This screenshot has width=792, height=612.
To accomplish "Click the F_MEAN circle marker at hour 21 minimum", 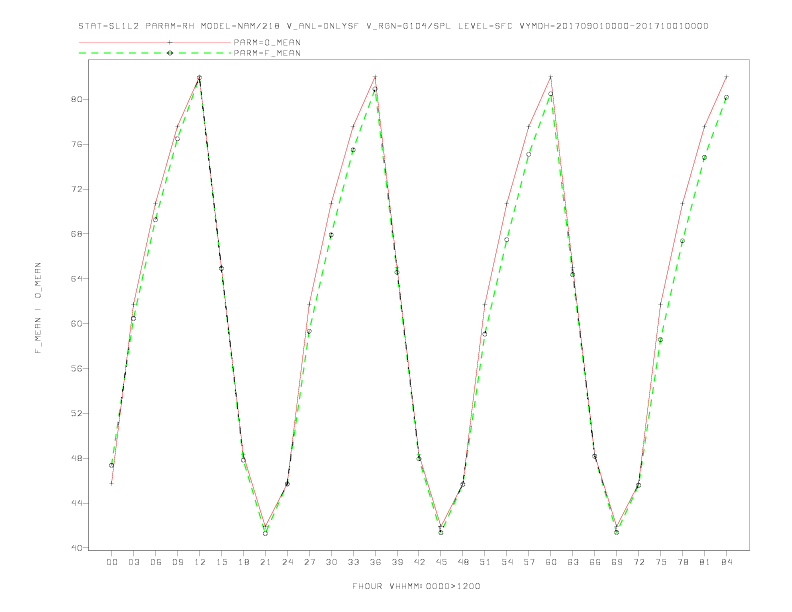I will 265,533.
